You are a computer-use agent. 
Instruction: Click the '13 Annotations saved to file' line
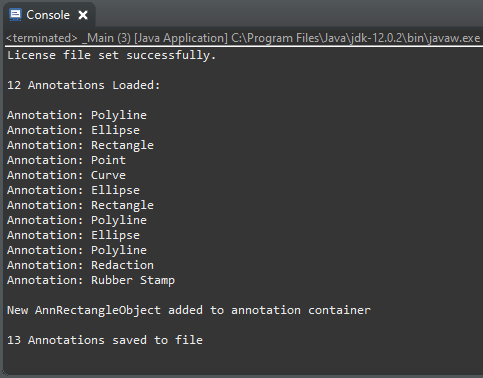click(x=105, y=340)
